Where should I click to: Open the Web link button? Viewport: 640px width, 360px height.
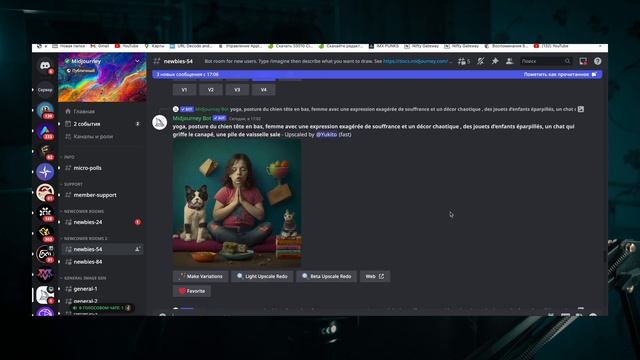375,276
